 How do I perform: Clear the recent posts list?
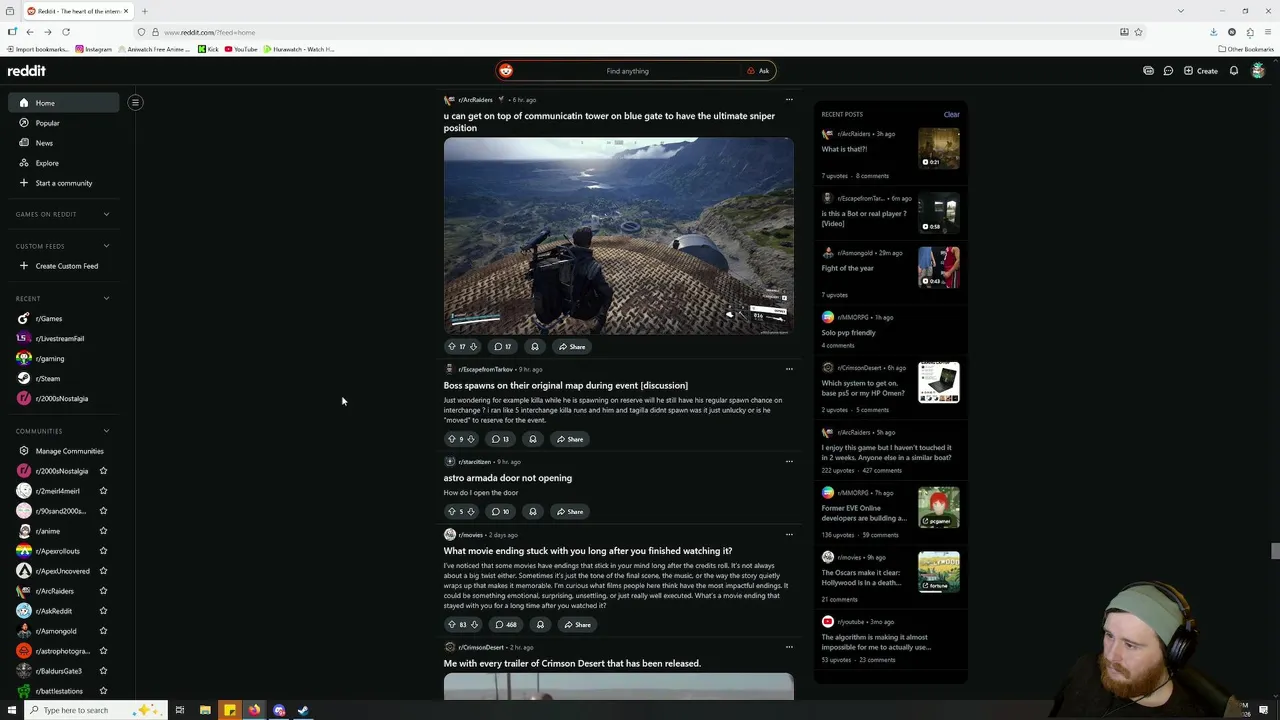951,114
